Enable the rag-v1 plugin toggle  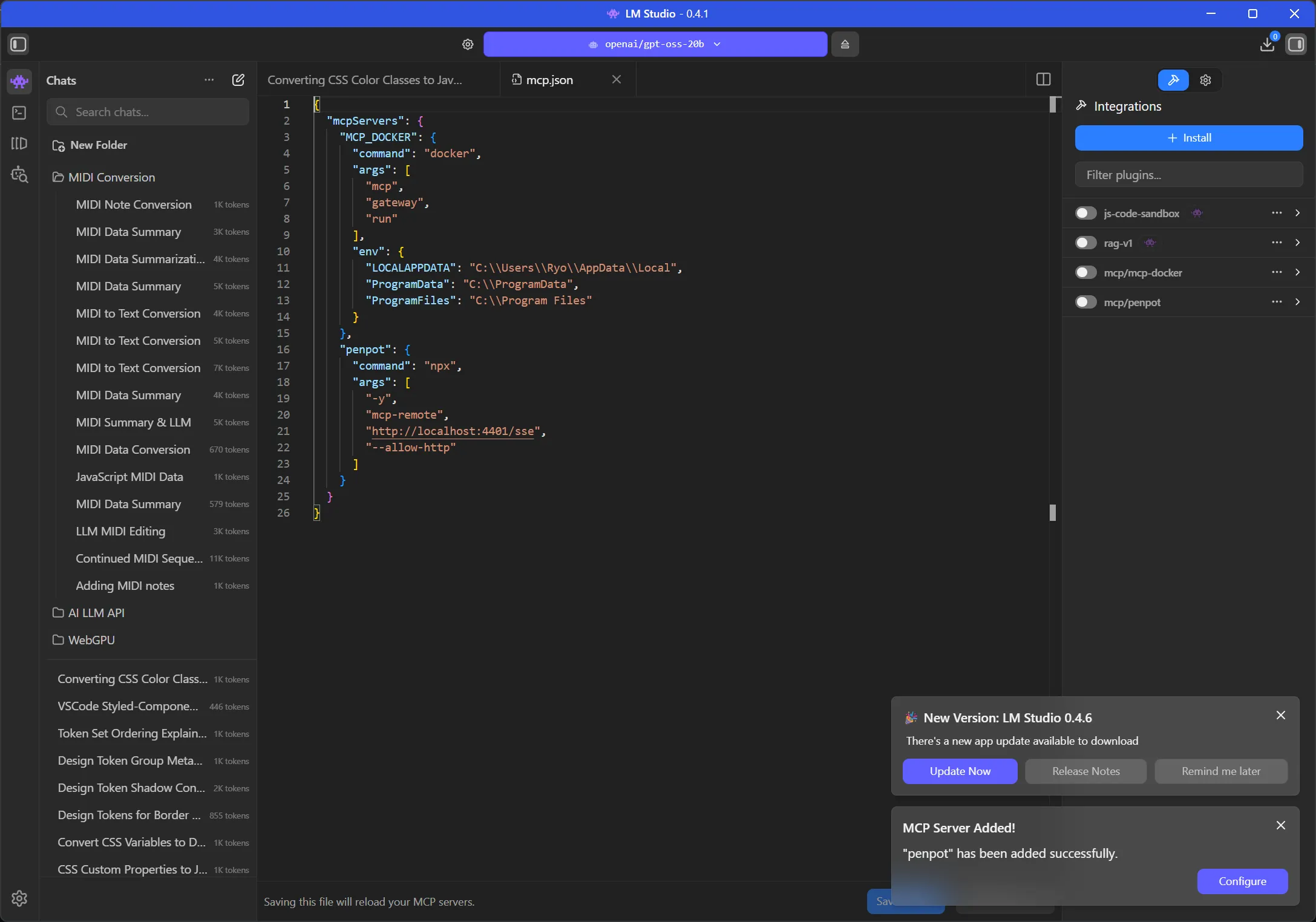click(x=1085, y=243)
